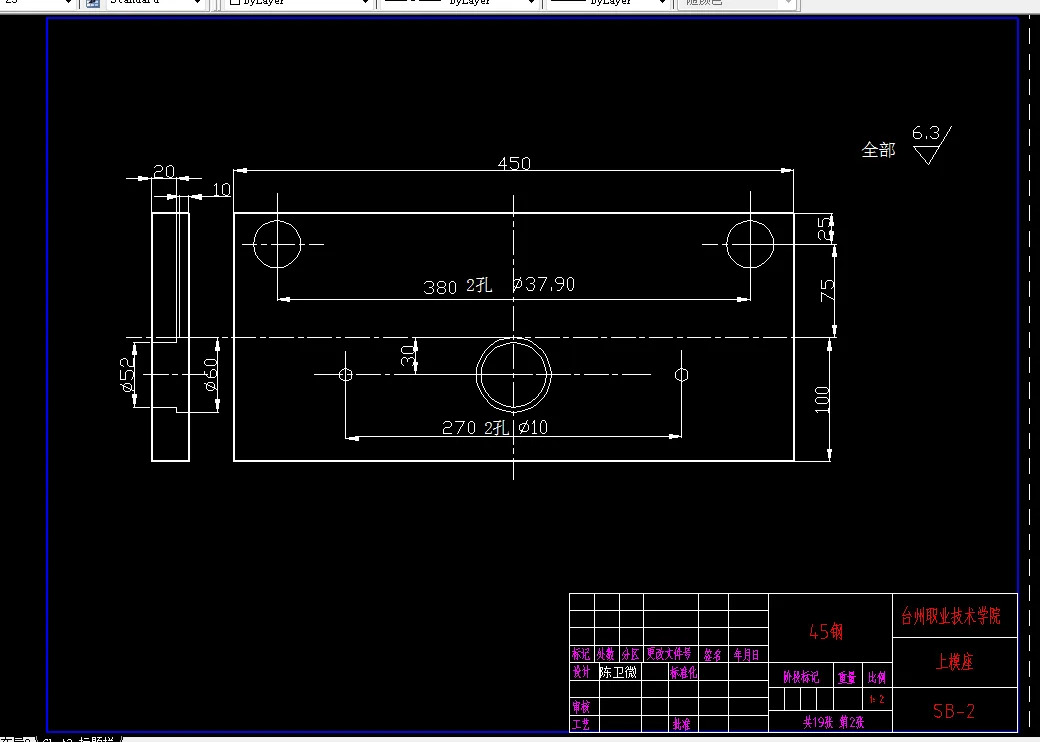Select the upper-left ø37.90 hole circle
The height and width of the screenshot is (742, 1040).
(x=277, y=244)
